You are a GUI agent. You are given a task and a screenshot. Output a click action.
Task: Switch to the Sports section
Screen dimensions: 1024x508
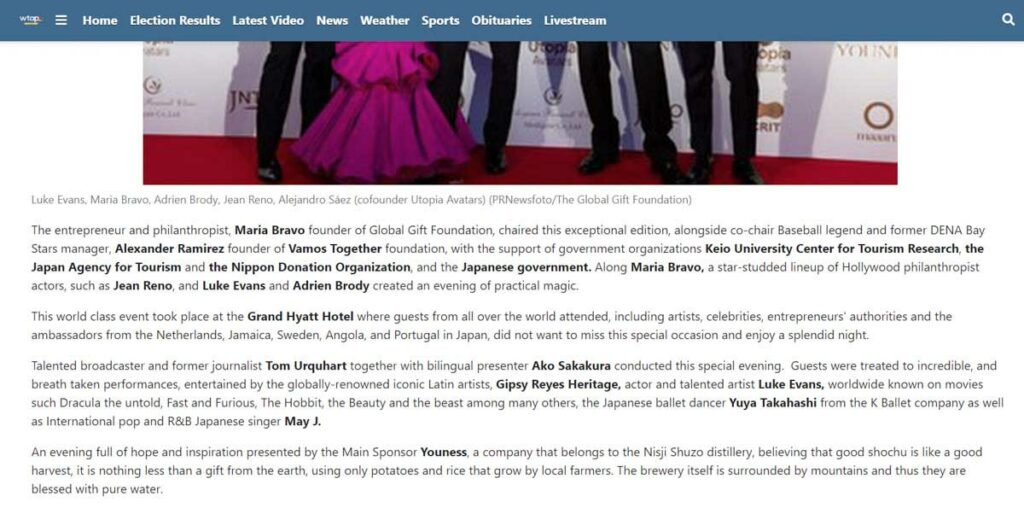[440, 20]
